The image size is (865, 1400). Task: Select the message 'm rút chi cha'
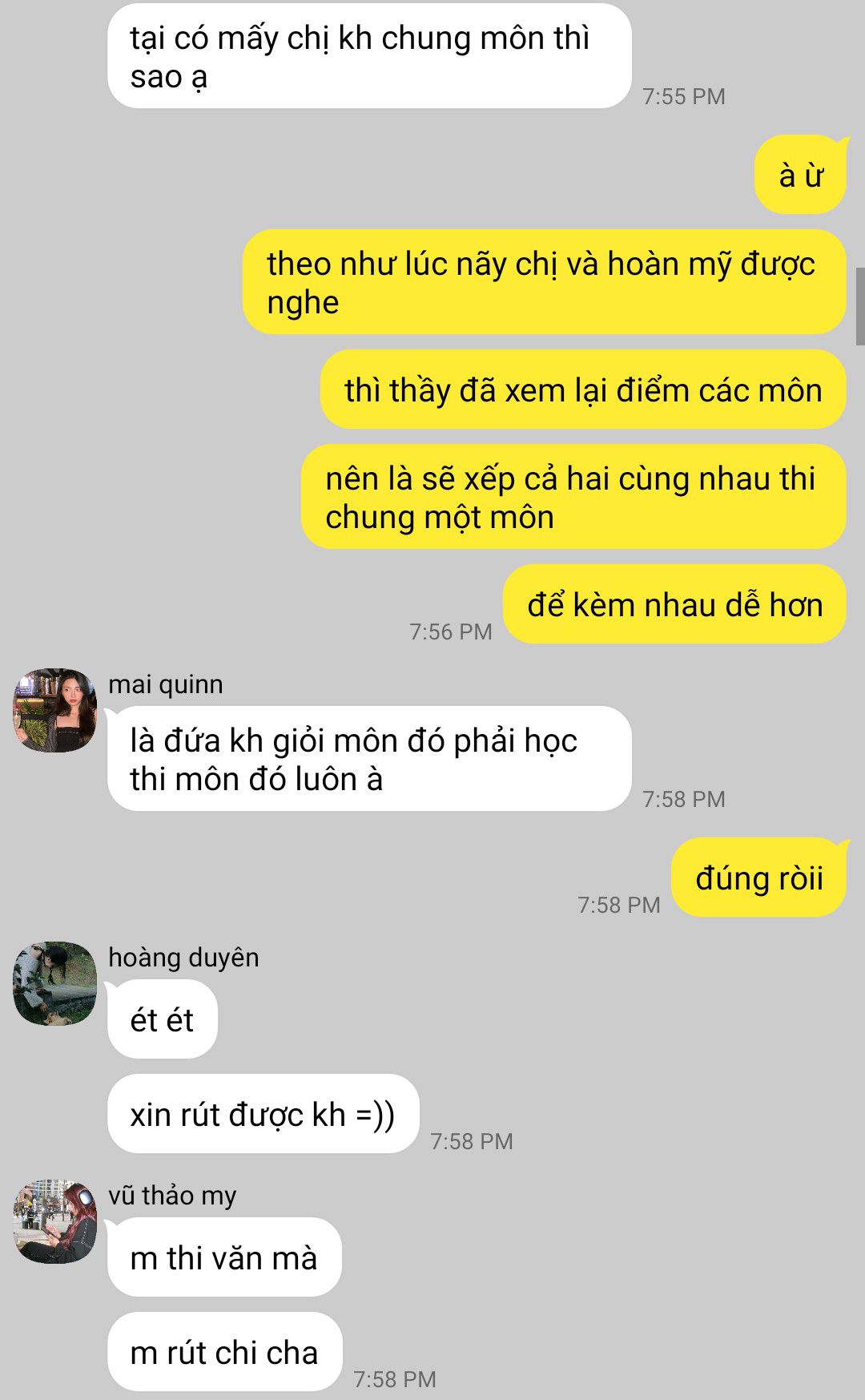pos(225,1352)
